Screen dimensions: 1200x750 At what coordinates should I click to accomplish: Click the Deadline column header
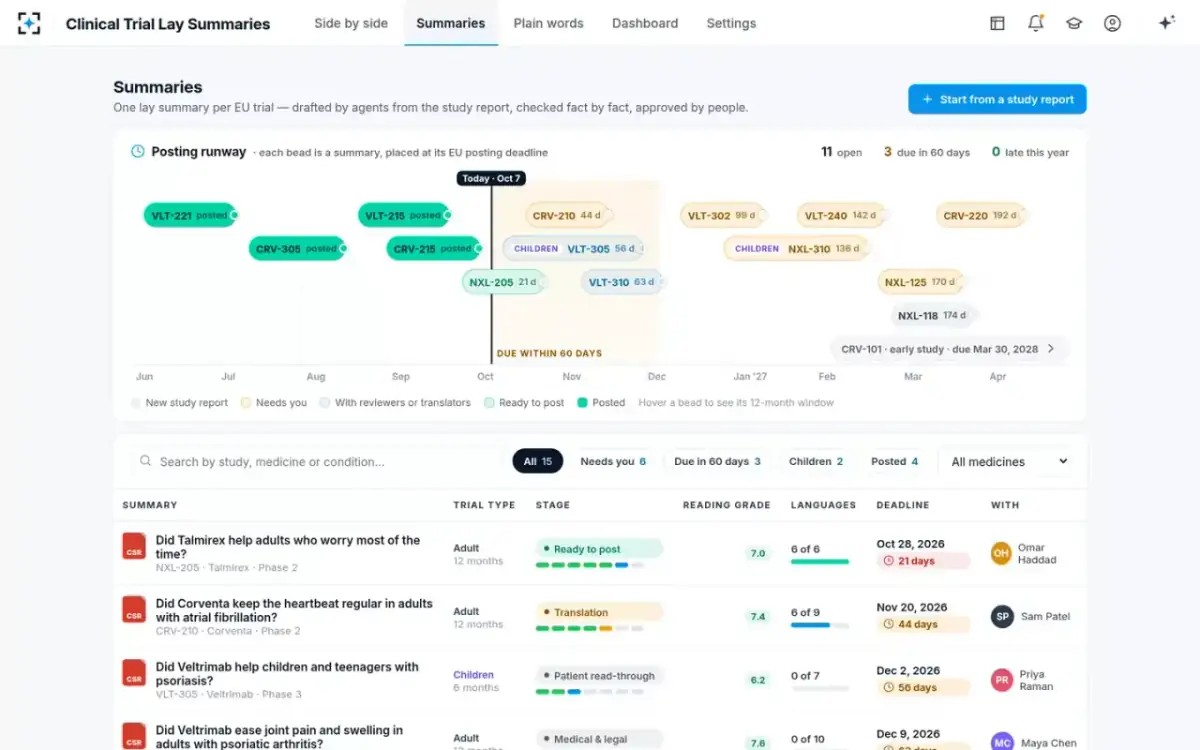coord(903,505)
